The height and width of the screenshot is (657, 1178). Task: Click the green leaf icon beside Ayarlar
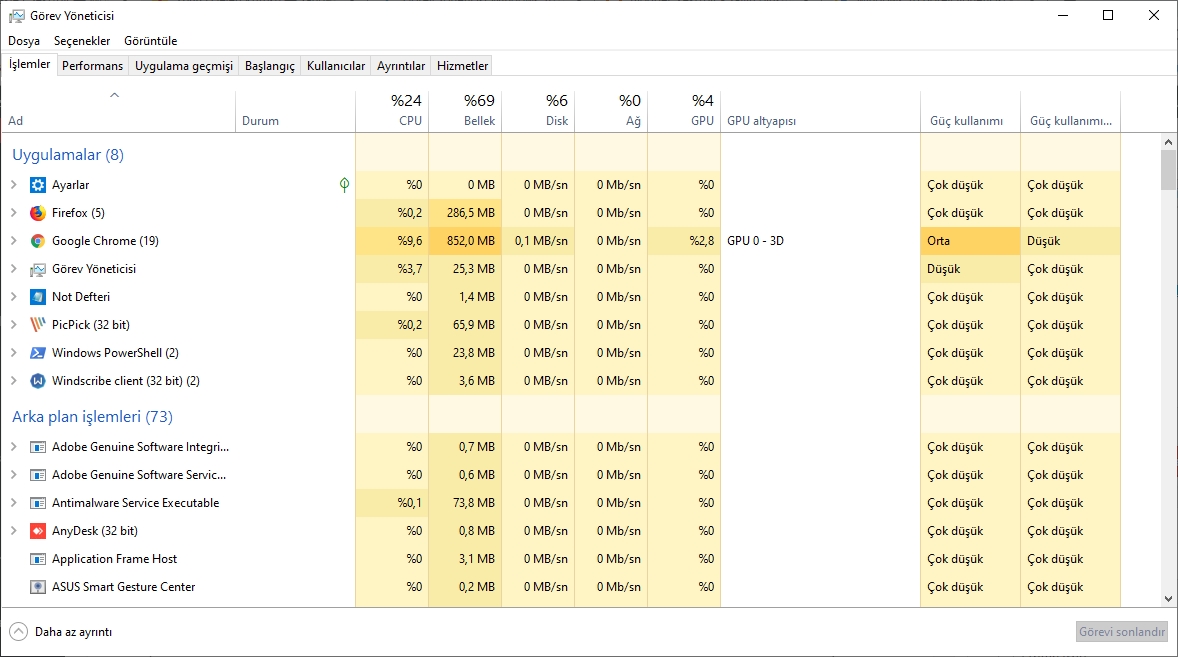[344, 185]
